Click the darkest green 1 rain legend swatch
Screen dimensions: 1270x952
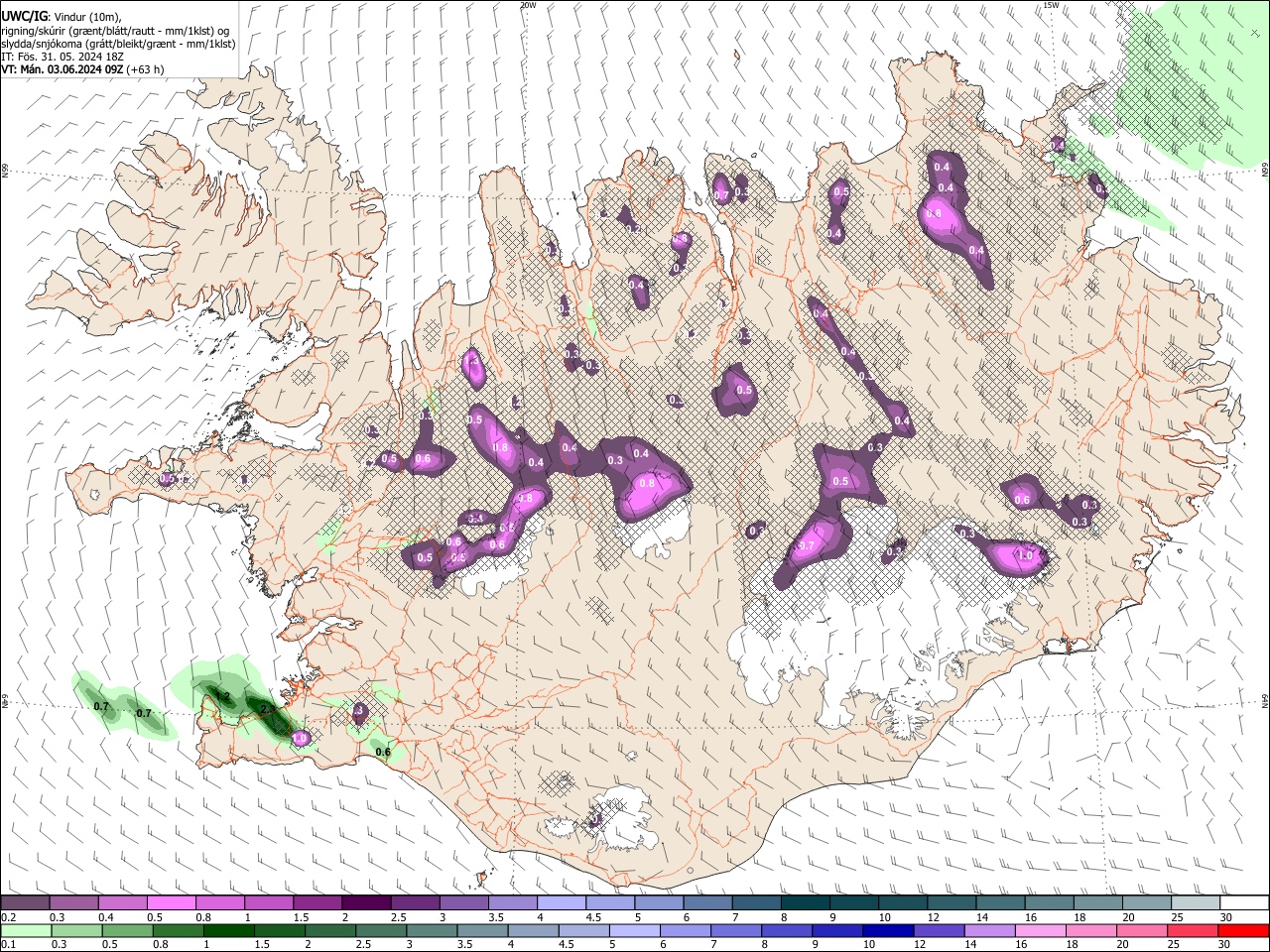(x=228, y=931)
